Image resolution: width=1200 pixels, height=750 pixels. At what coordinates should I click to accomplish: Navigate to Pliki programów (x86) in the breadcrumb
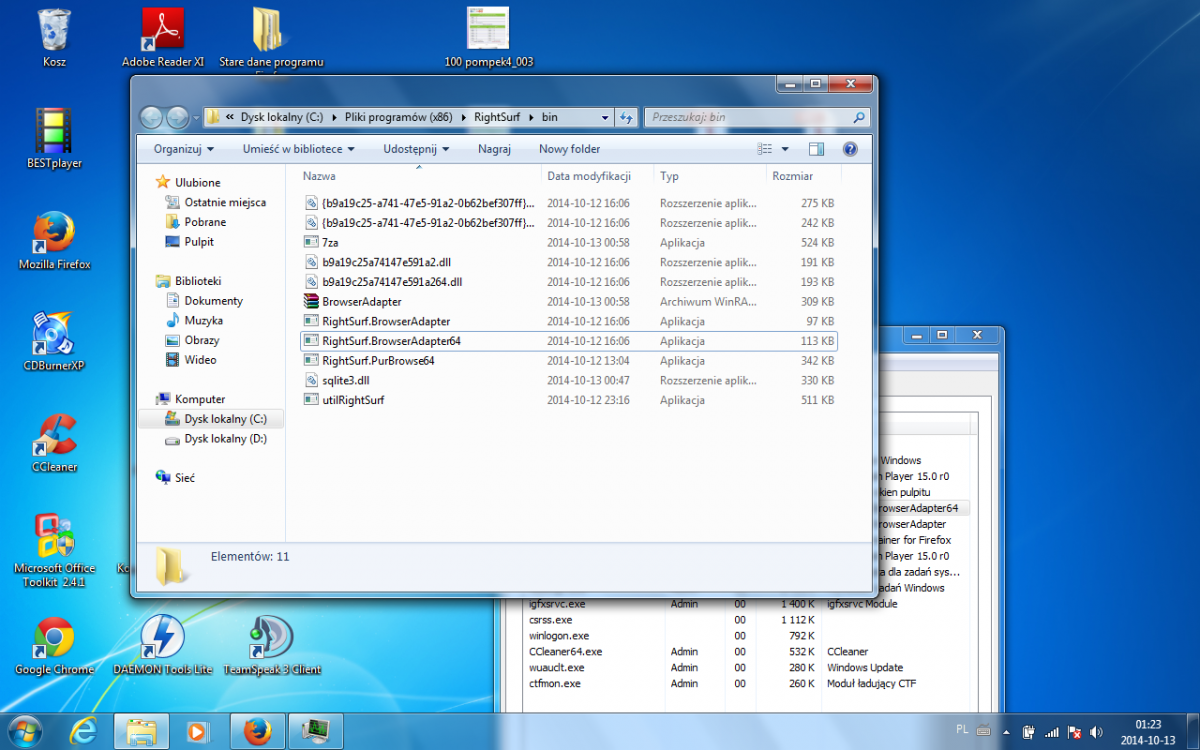(x=398, y=117)
